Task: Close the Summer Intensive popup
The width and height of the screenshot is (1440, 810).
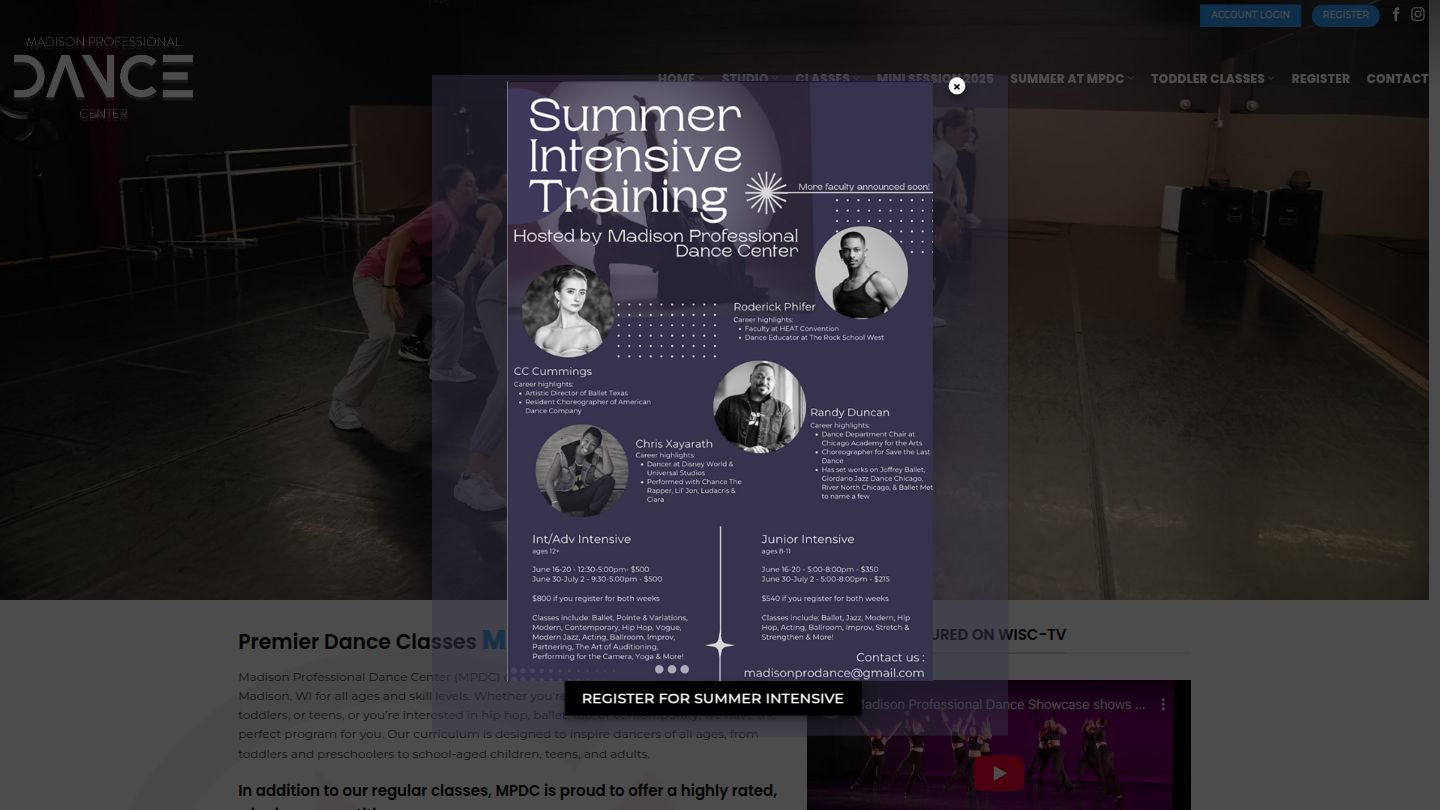Action: coord(957,86)
